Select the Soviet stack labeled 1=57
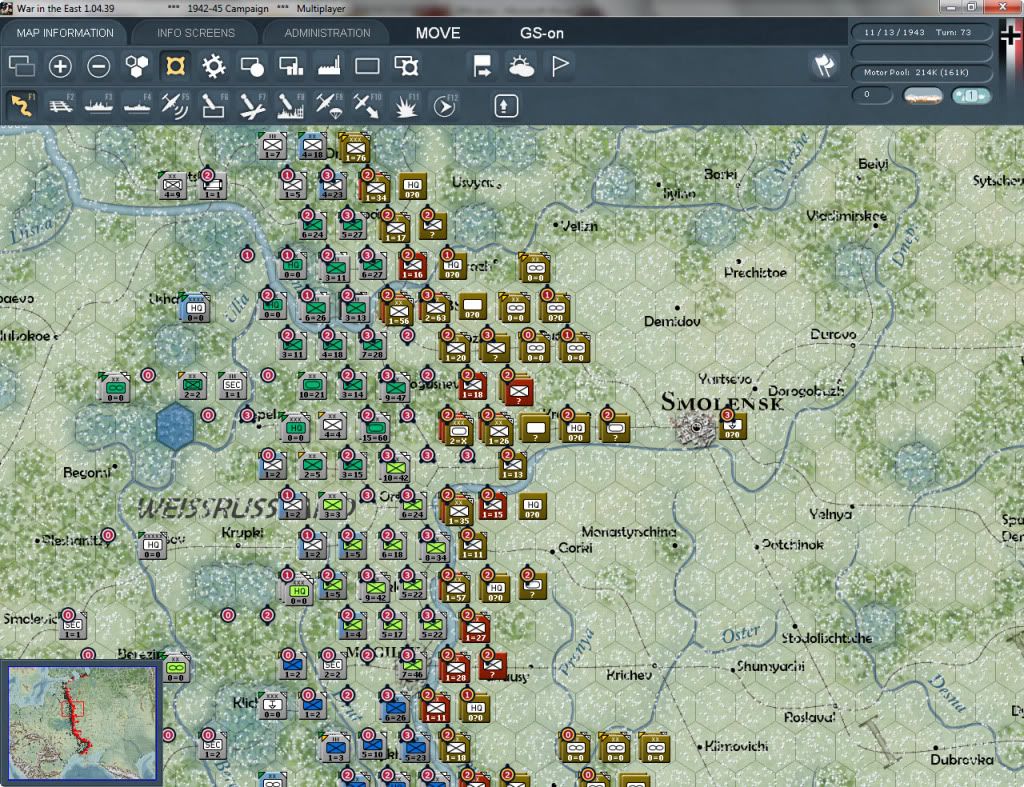Viewport: 1024px width, 787px height. coord(456,588)
